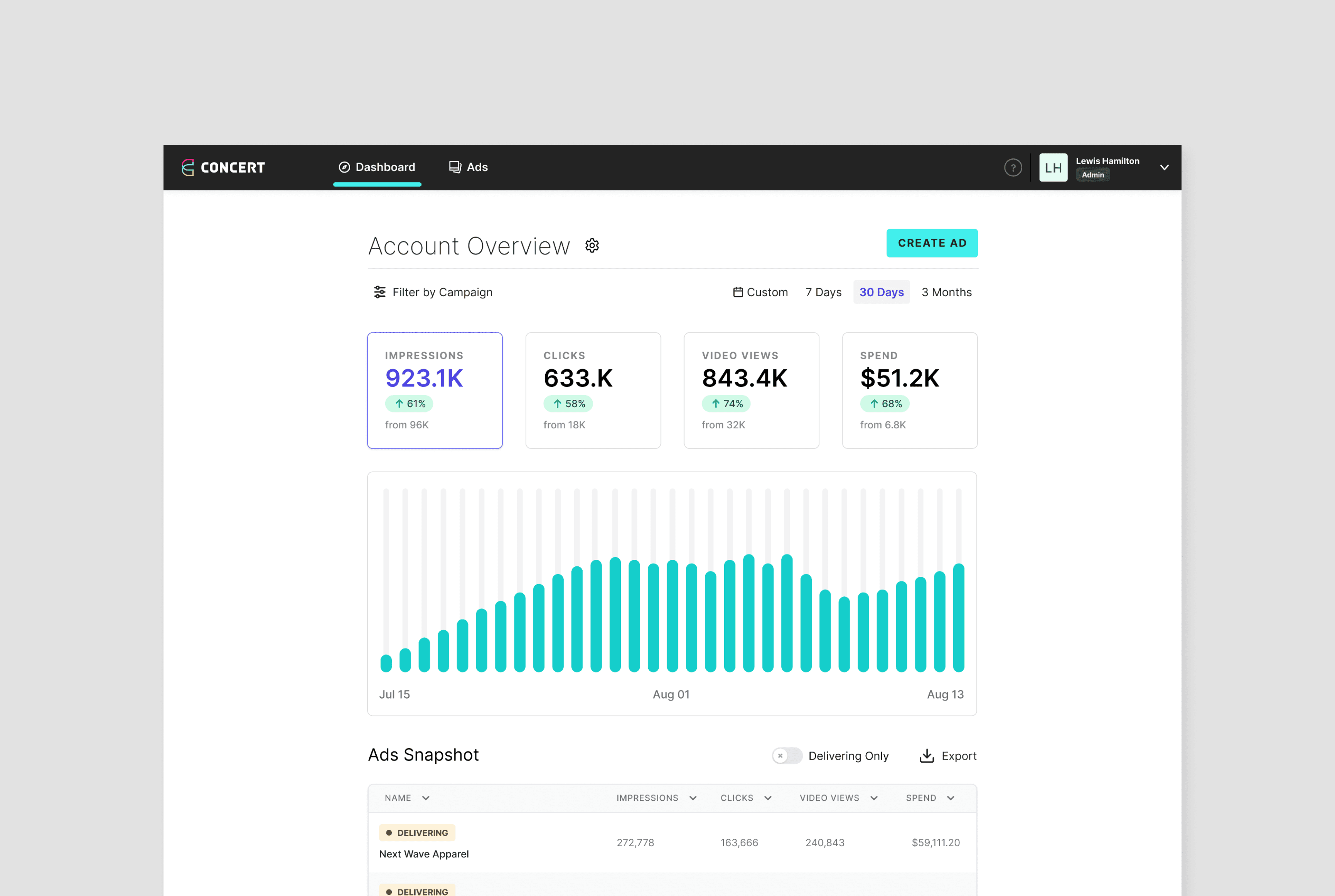The width and height of the screenshot is (1335, 896).
Task: Click the 61% impressions change badge
Action: point(409,403)
